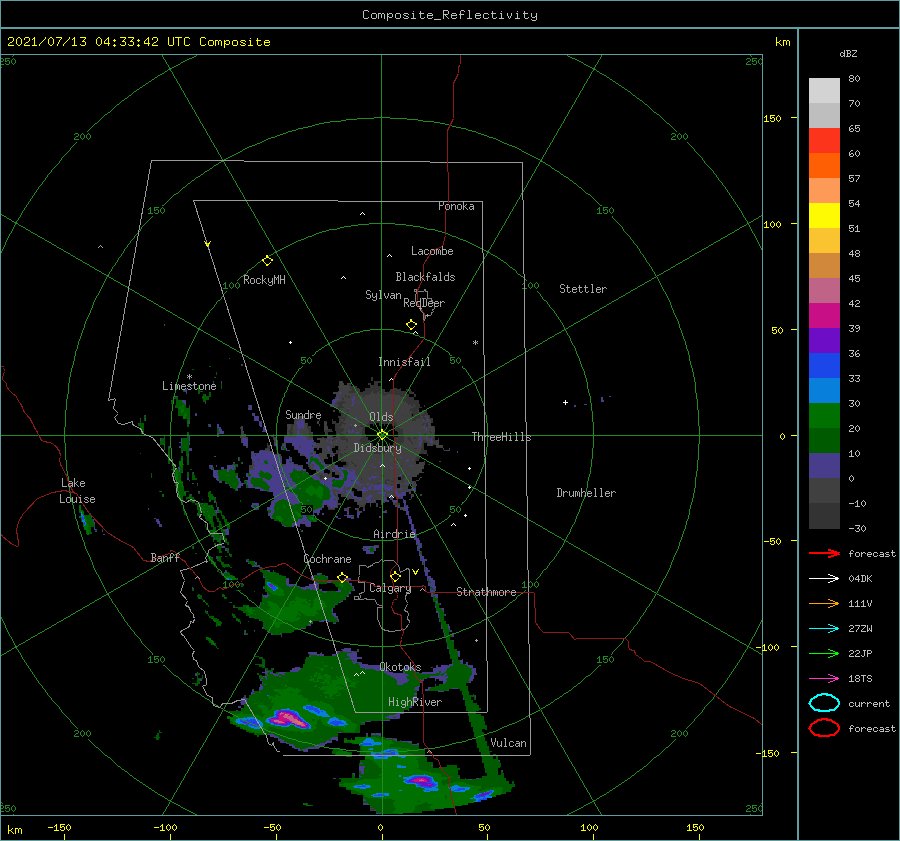Click the magenta storm core at the map's bottom edge
The image size is (900, 841).
coord(421,780)
